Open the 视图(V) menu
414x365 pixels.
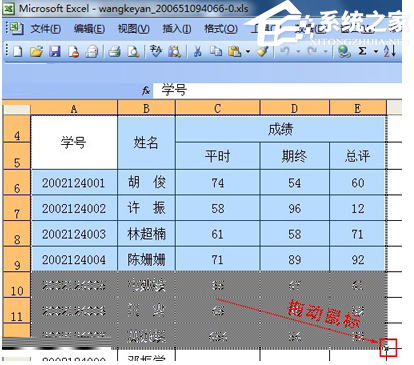(x=133, y=29)
